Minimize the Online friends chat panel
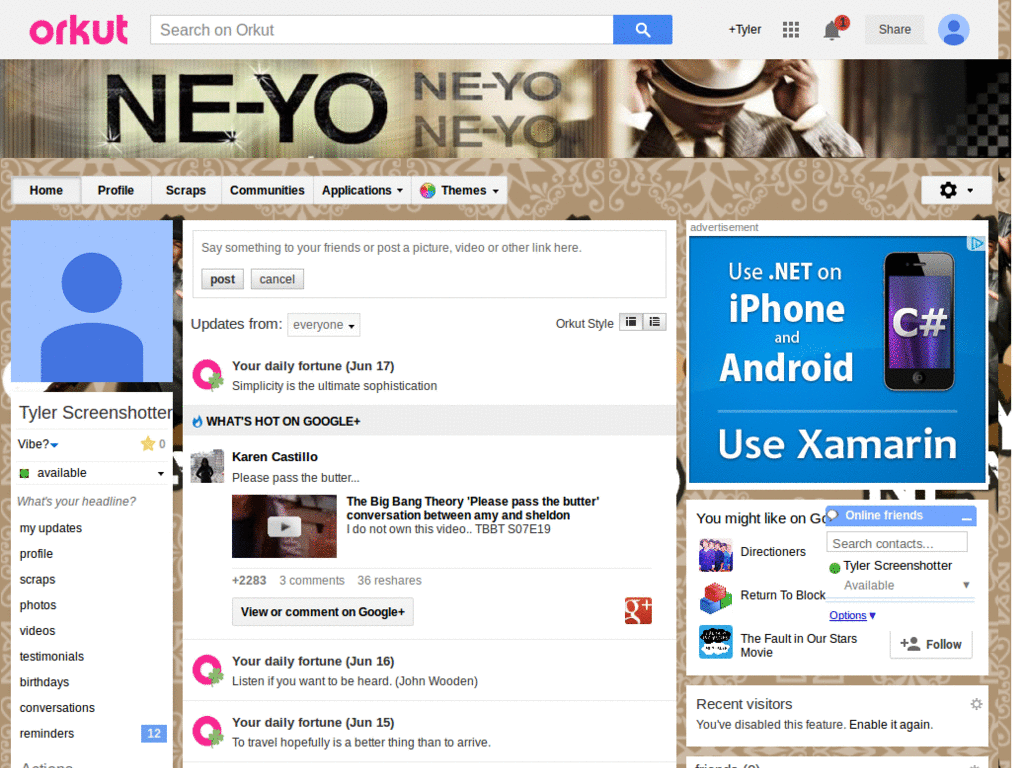Screen dimensions: 1024x768 point(967,517)
